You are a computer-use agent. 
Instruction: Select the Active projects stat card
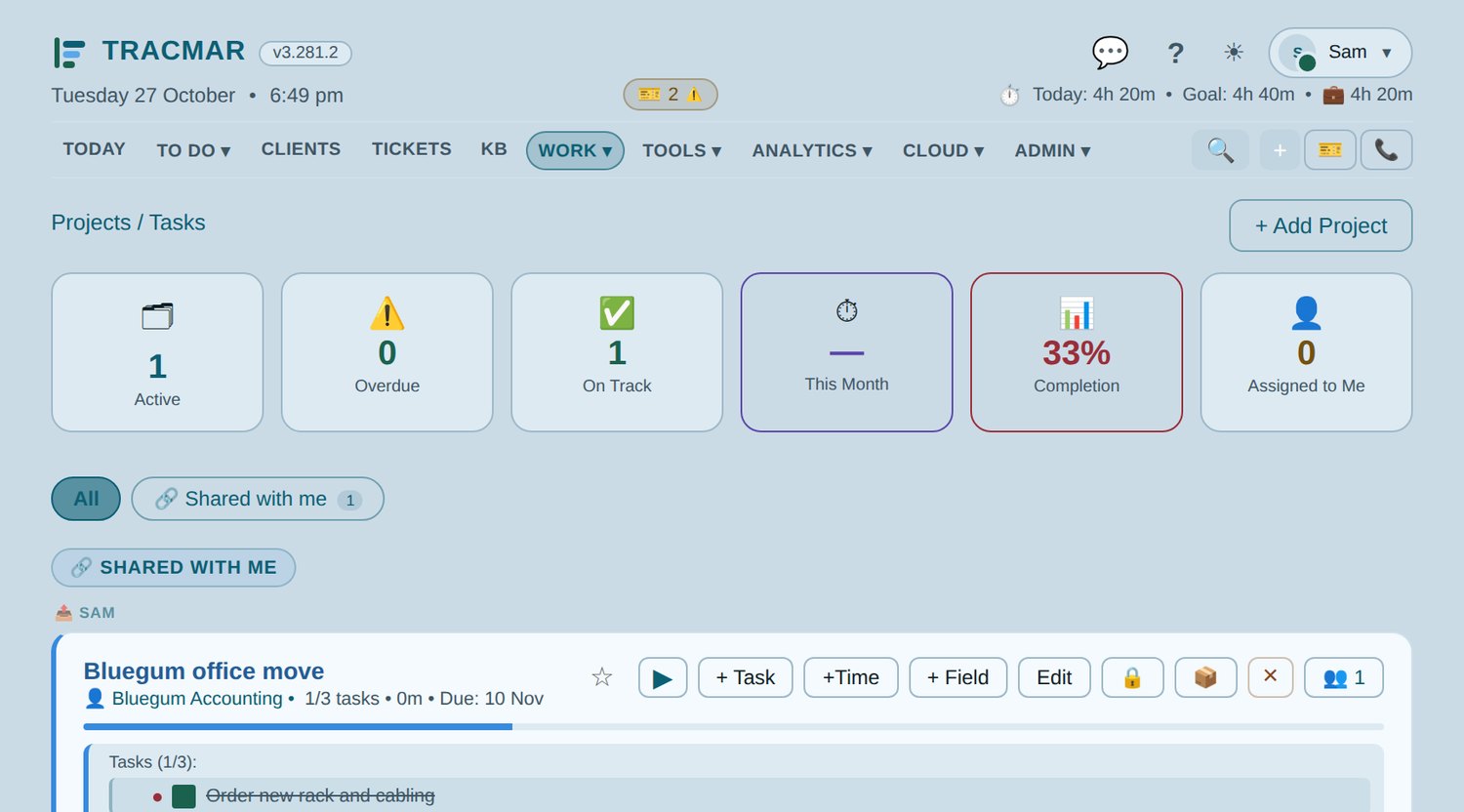pyautogui.click(x=157, y=352)
